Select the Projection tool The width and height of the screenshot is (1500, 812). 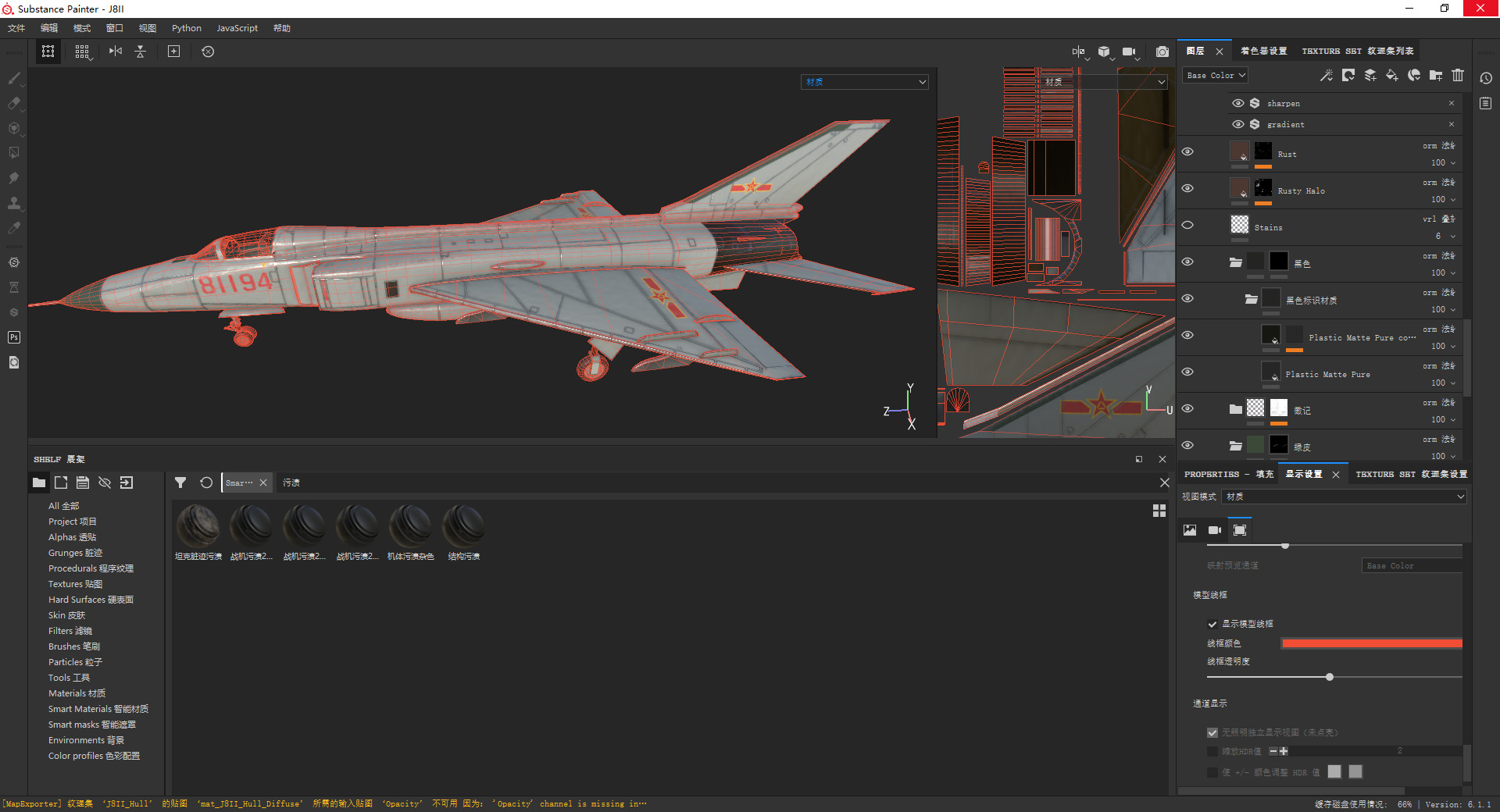pos(14,128)
